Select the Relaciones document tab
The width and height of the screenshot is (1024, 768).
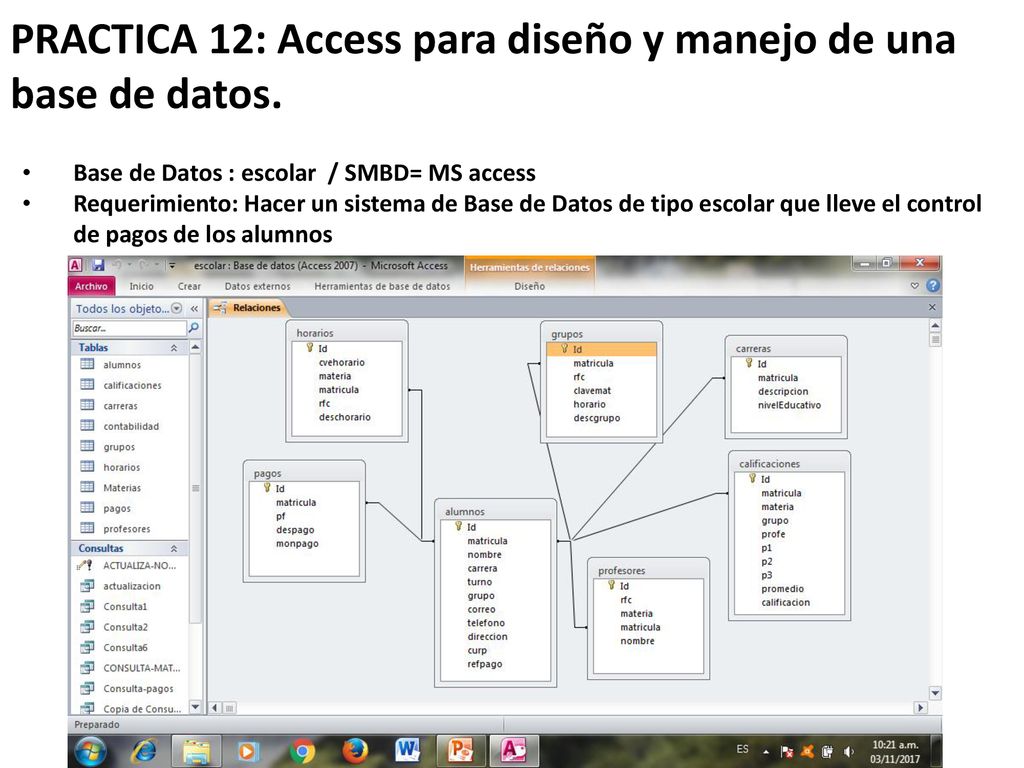click(248, 308)
